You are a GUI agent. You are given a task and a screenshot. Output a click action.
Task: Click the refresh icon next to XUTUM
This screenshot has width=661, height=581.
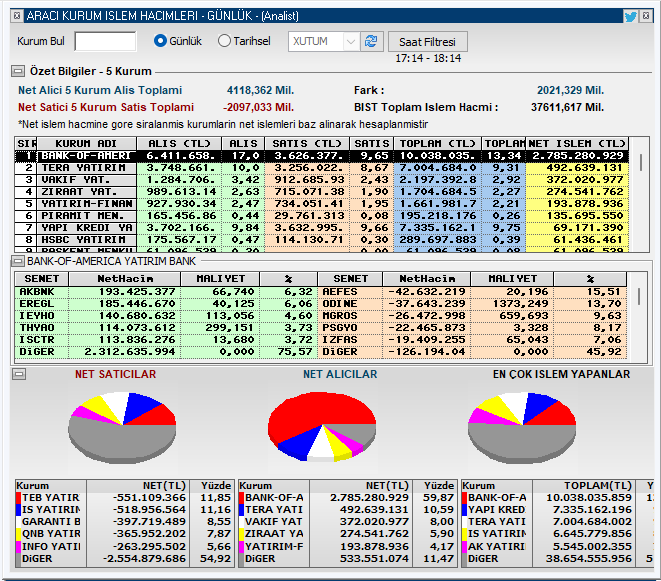pos(371,41)
